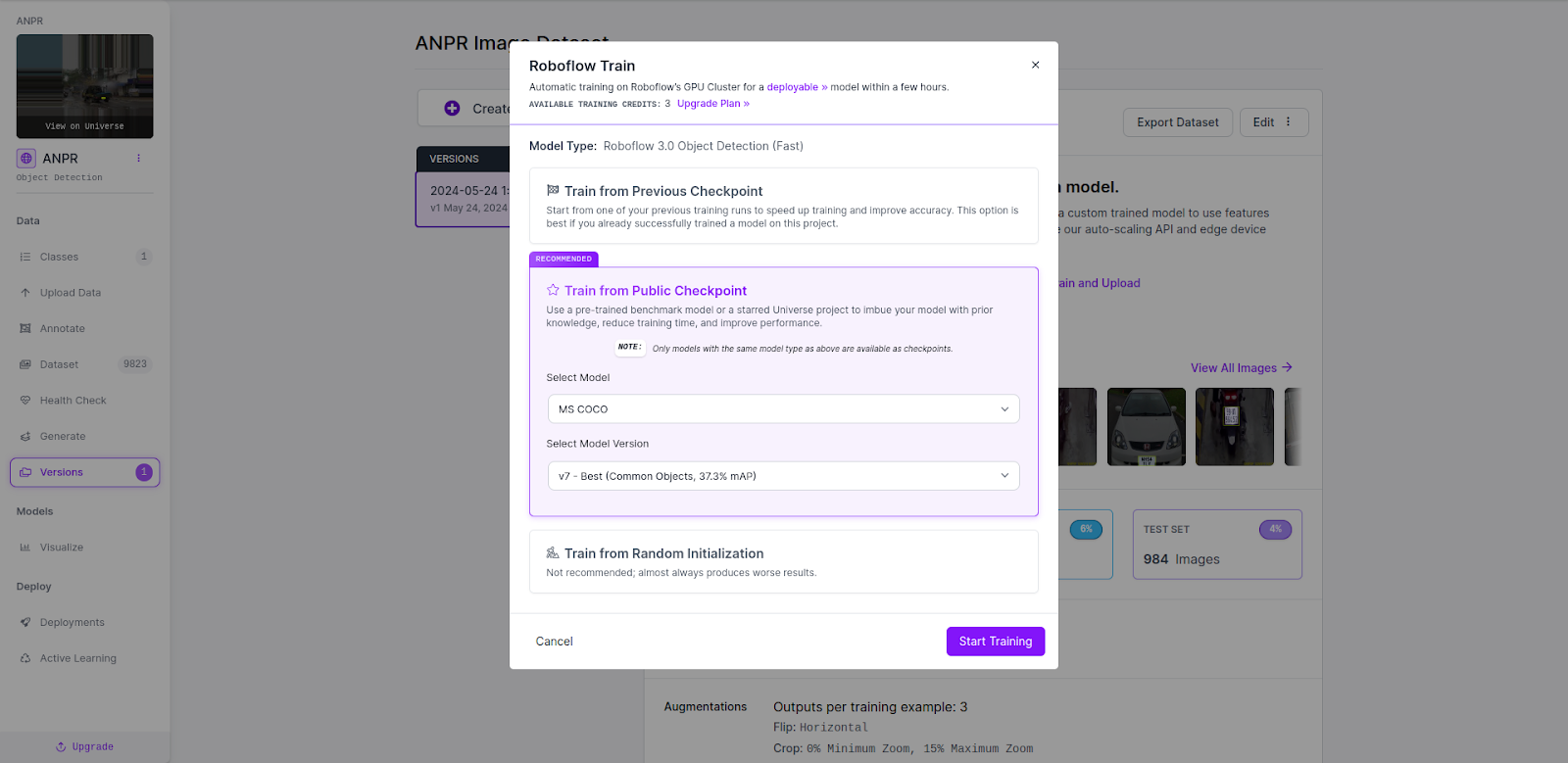This screenshot has width=1568, height=763.
Task: Click the Classes count badge
Action: (x=144, y=257)
